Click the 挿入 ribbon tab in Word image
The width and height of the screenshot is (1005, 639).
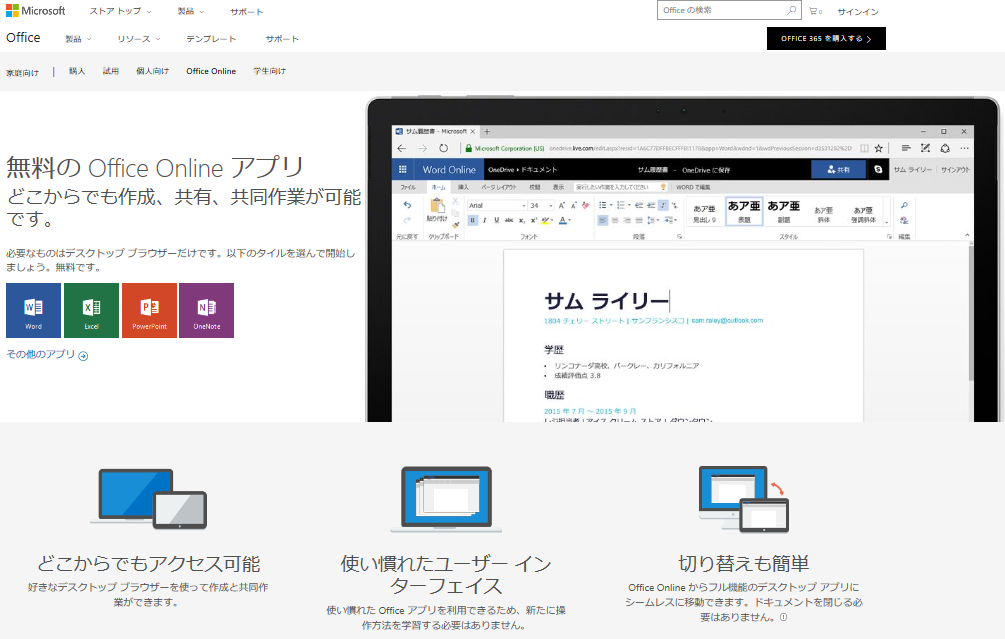coord(463,187)
